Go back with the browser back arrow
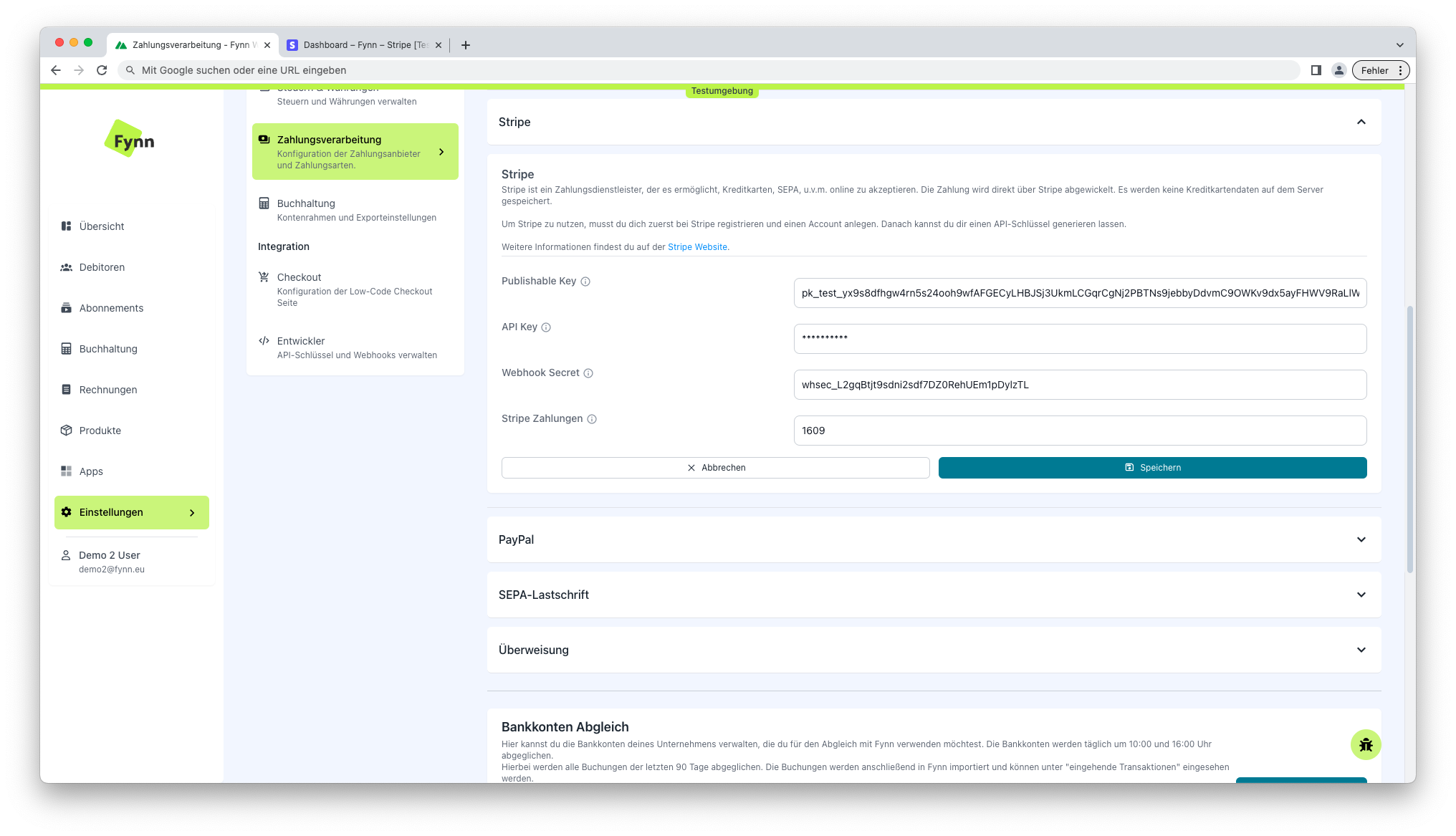 point(56,70)
